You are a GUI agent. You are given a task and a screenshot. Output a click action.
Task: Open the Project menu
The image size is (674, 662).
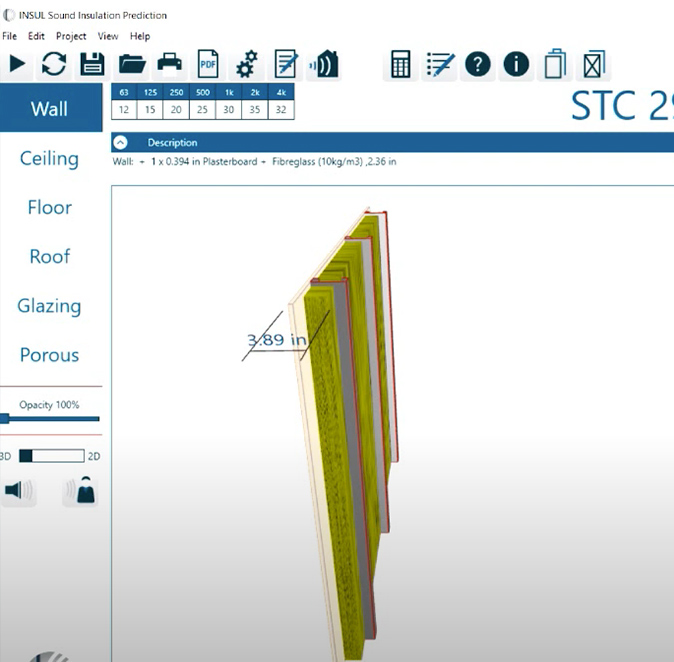point(70,36)
